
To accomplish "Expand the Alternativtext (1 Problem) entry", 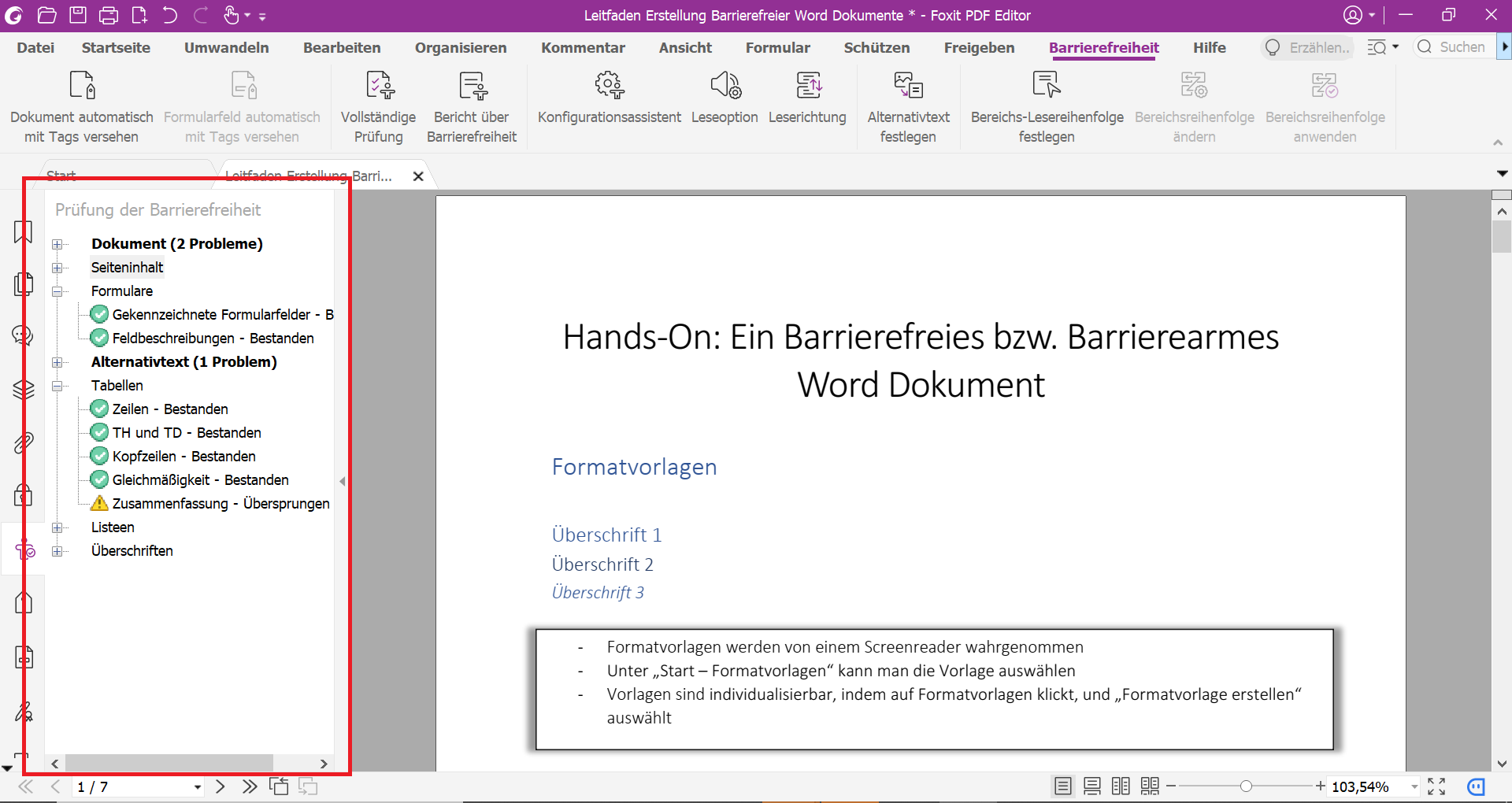I will click(57, 362).
